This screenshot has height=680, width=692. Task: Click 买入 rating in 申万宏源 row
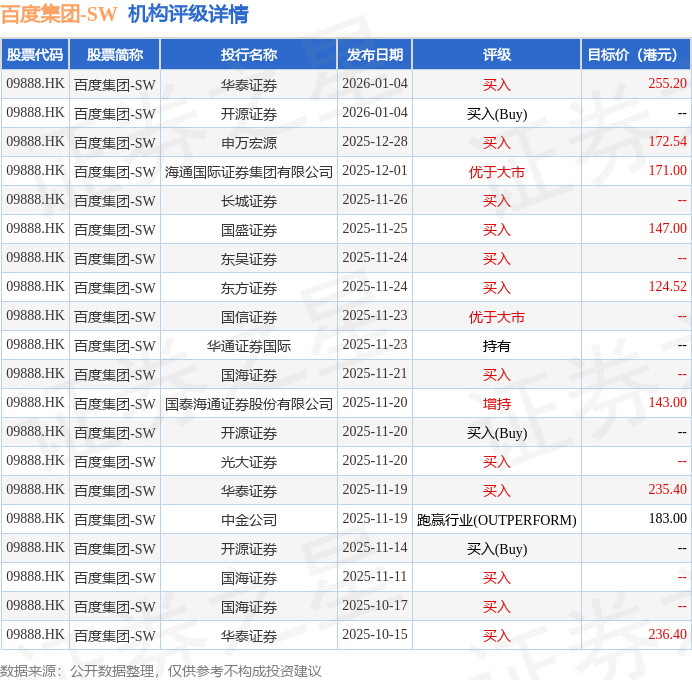(496, 143)
